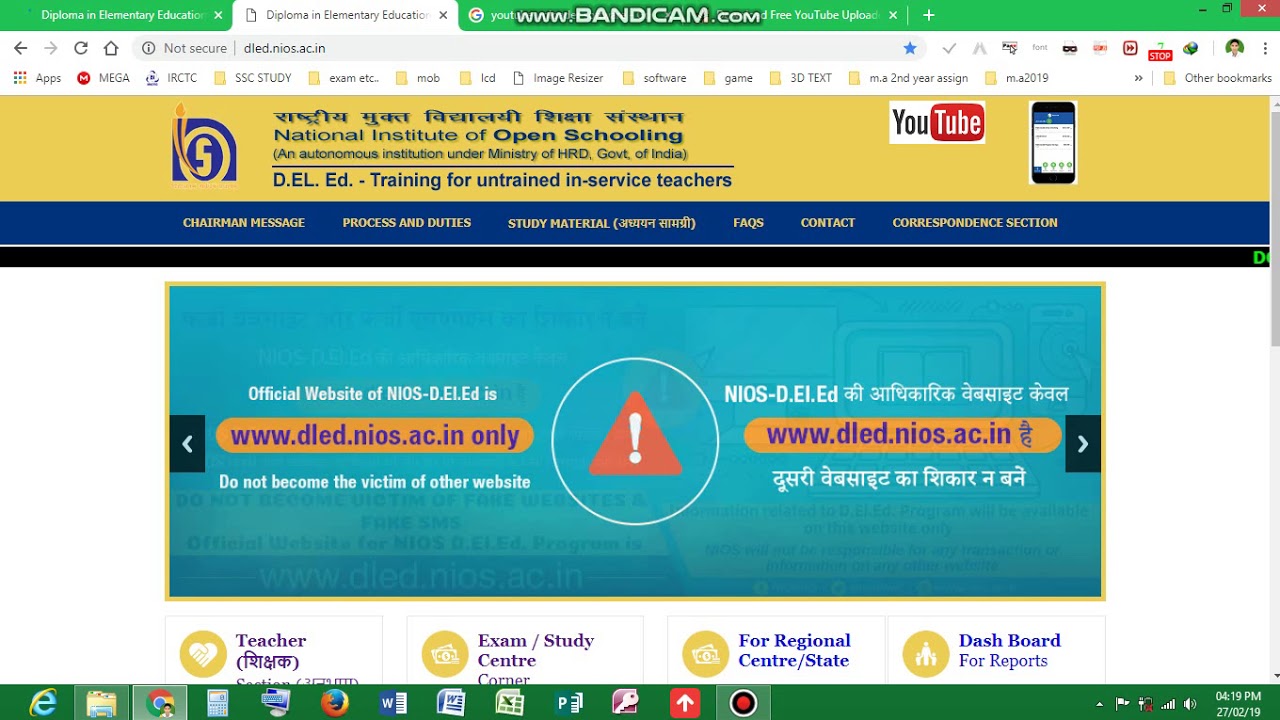Open FAQS menu item

coord(748,223)
